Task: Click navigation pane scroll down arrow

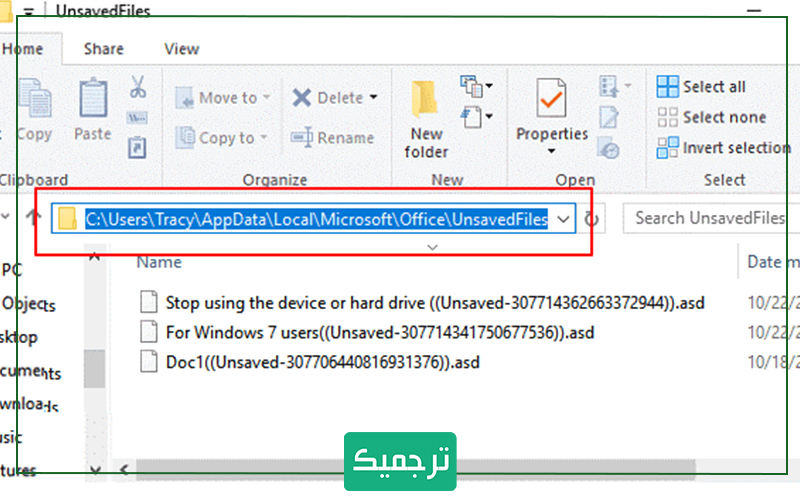Action: 95,470
